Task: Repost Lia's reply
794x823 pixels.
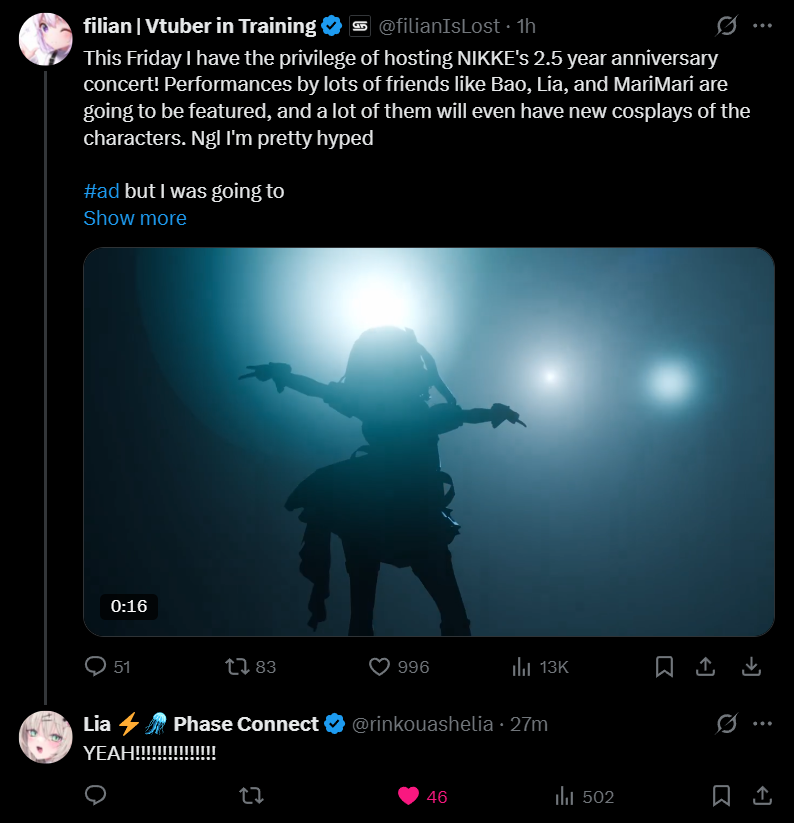Action: coord(251,796)
